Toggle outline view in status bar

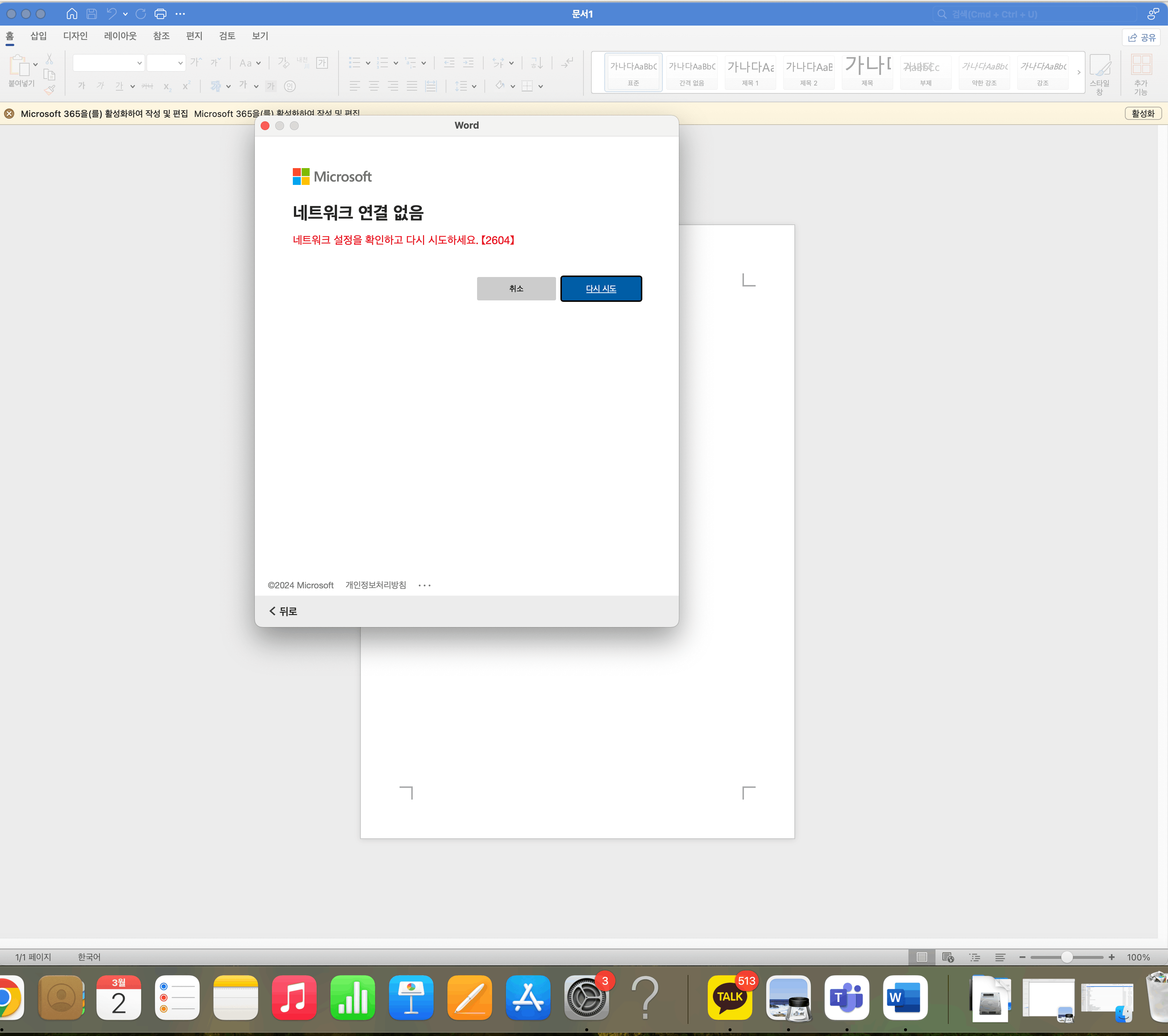(x=974, y=957)
